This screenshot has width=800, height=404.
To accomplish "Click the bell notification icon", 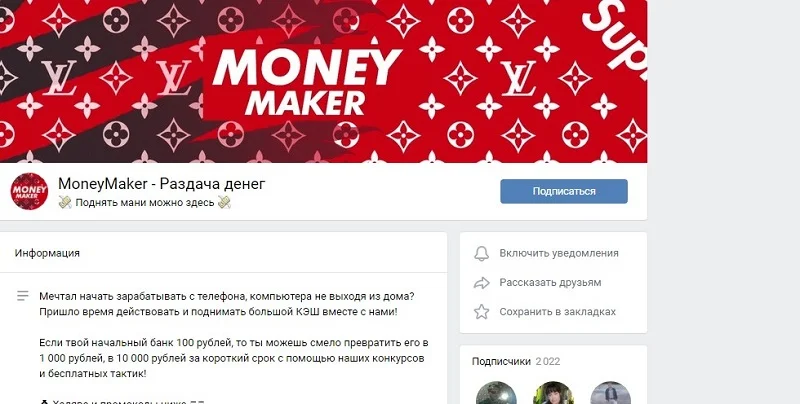I will (x=481, y=254).
